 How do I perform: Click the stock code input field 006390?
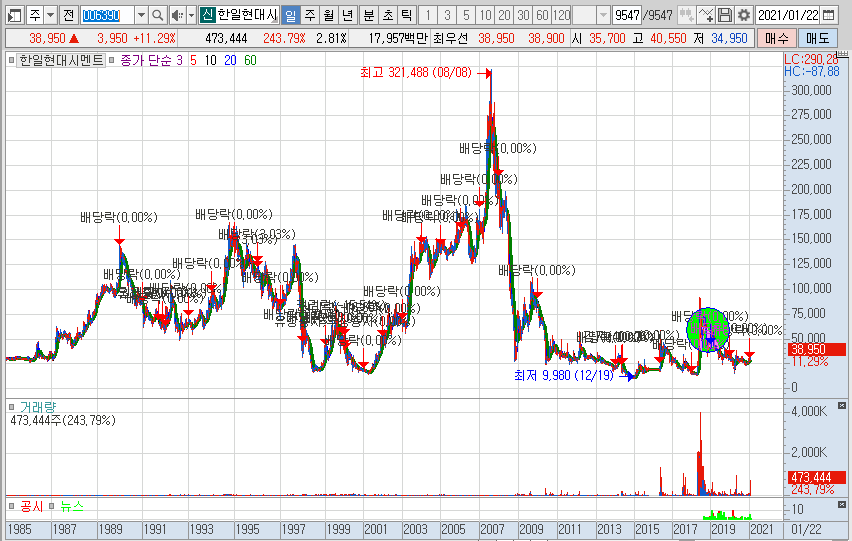pos(105,15)
